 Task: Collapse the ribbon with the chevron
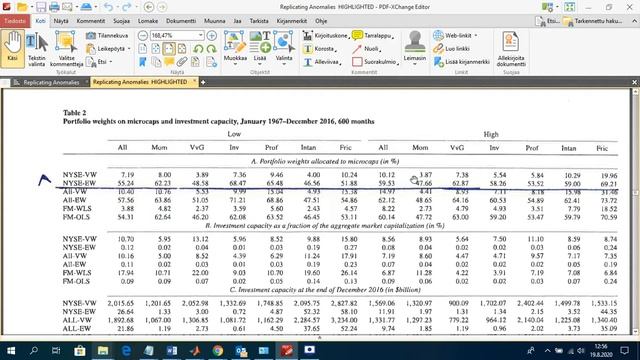(634, 21)
